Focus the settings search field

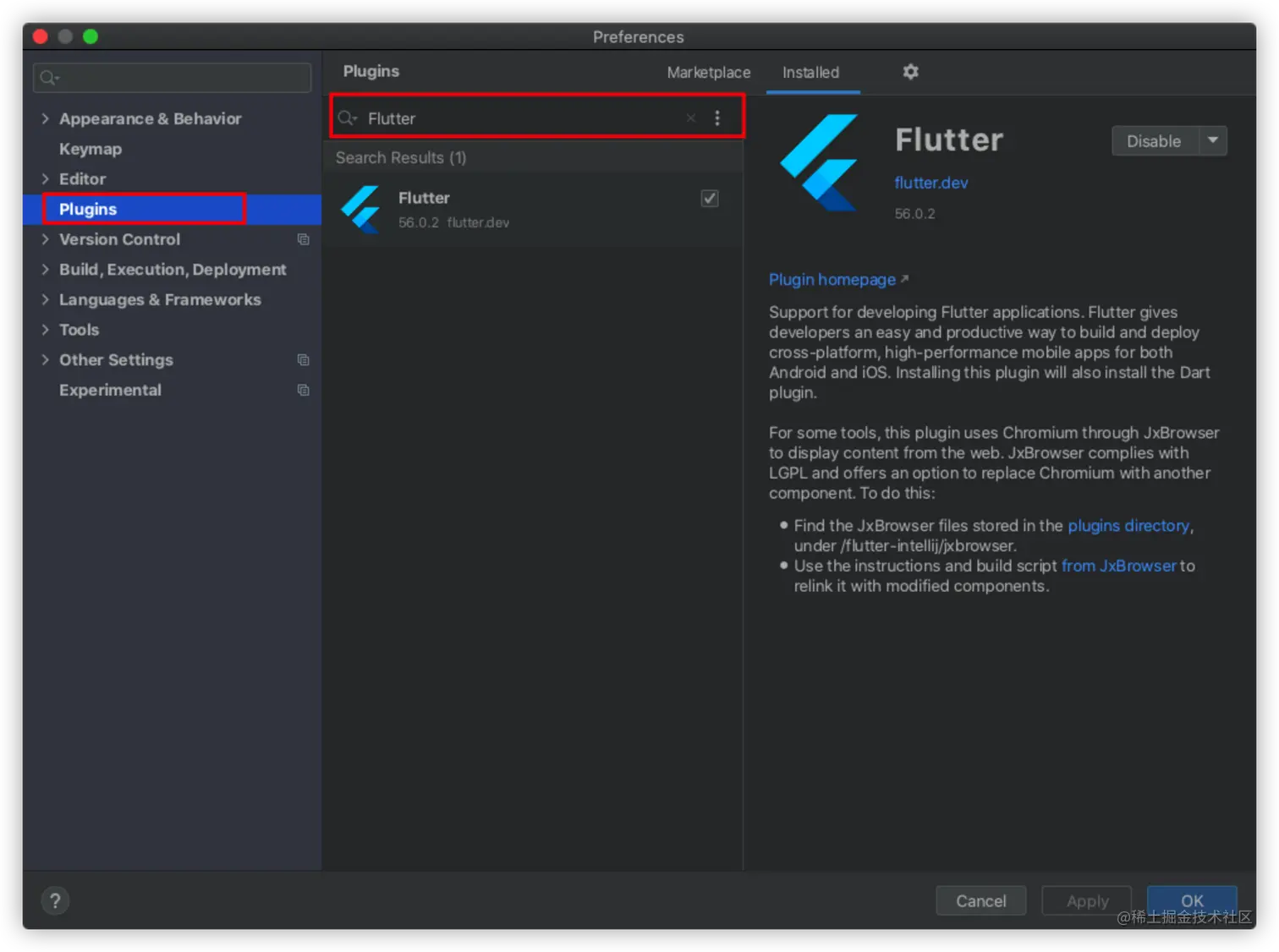click(x=173, y=78)
